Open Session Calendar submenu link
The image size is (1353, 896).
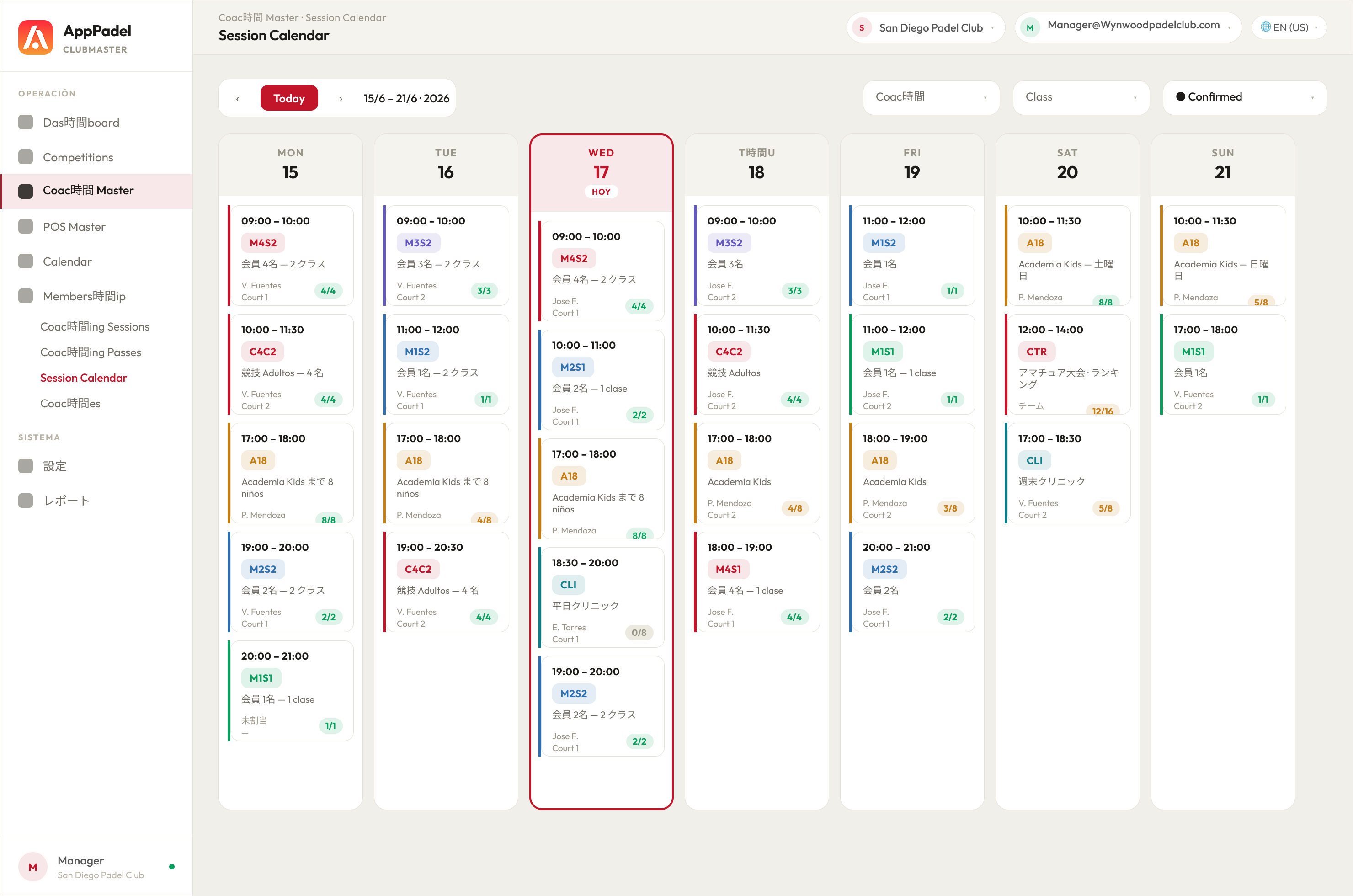pyautogui.click(x=83, y=378)
